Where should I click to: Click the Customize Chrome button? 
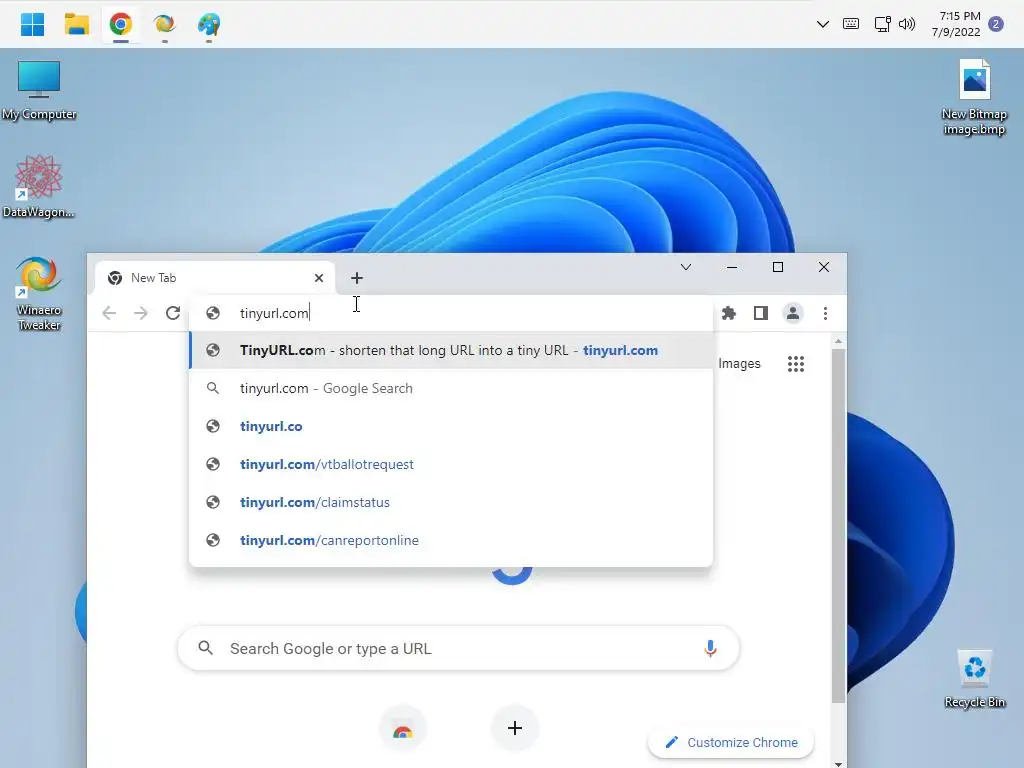pos(731,743)
